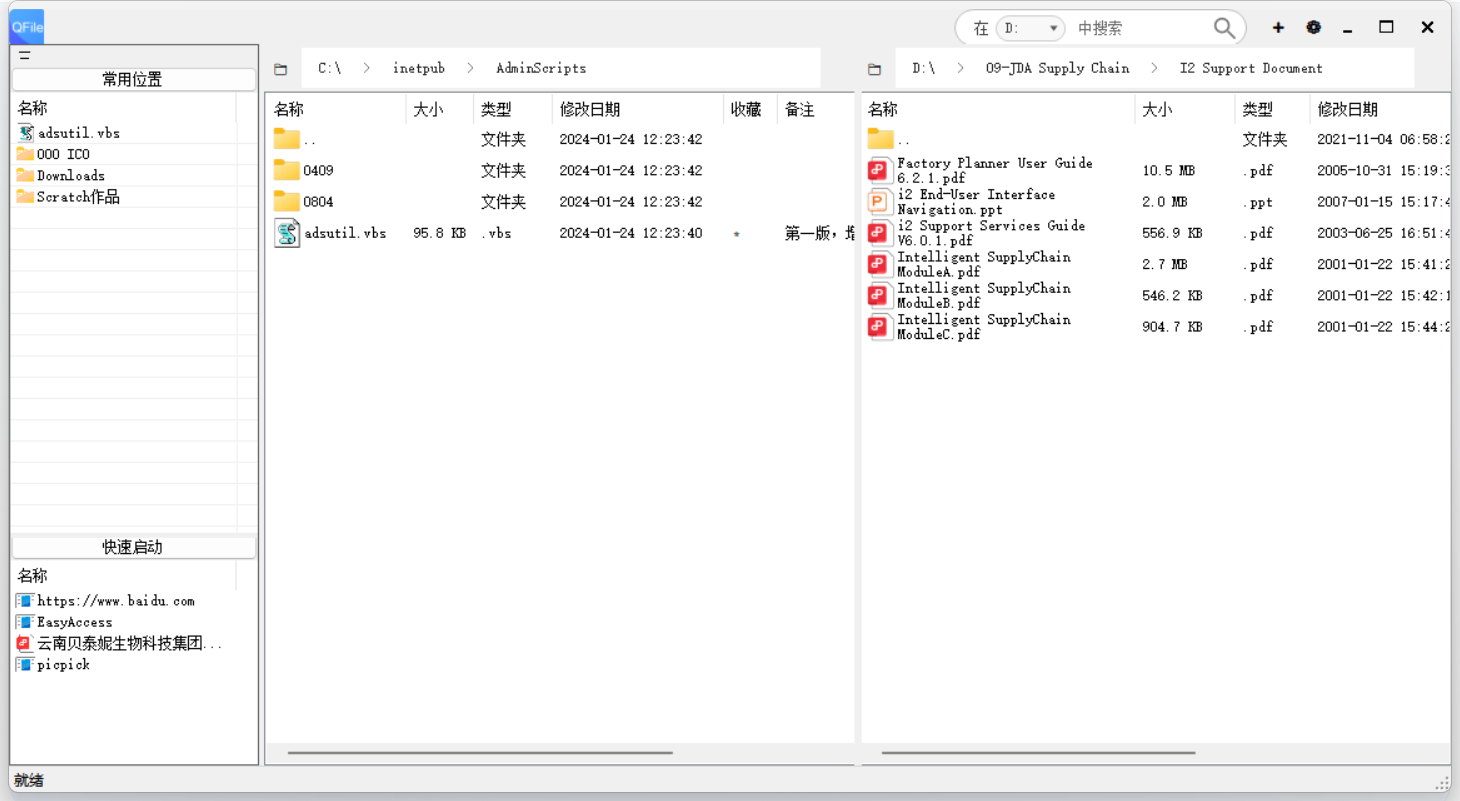
Task: Sort right pane by 修改日期 column
Action: tap(1380, 109)
